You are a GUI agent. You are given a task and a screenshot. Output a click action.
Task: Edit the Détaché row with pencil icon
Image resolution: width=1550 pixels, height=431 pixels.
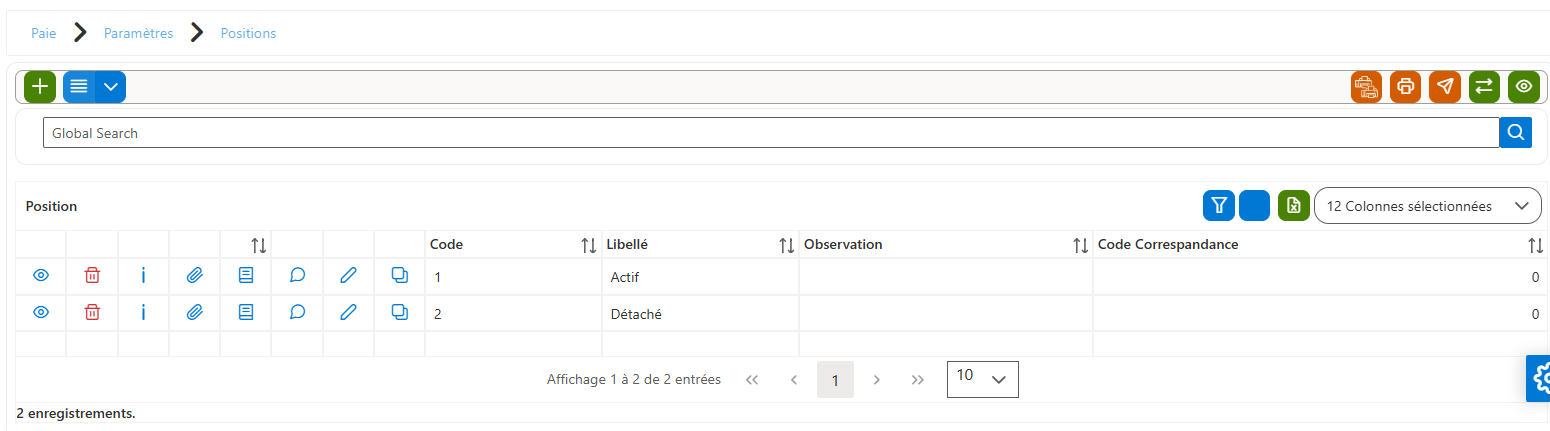348,313
